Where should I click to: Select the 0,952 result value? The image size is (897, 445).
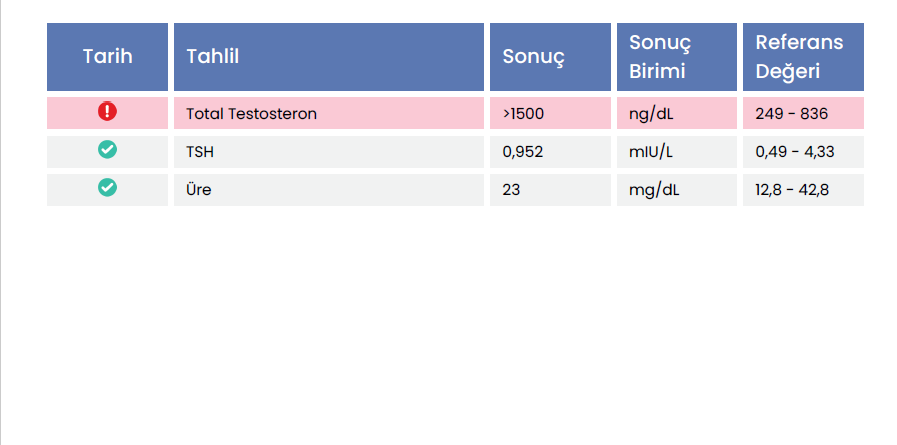(x=522, y=152)
